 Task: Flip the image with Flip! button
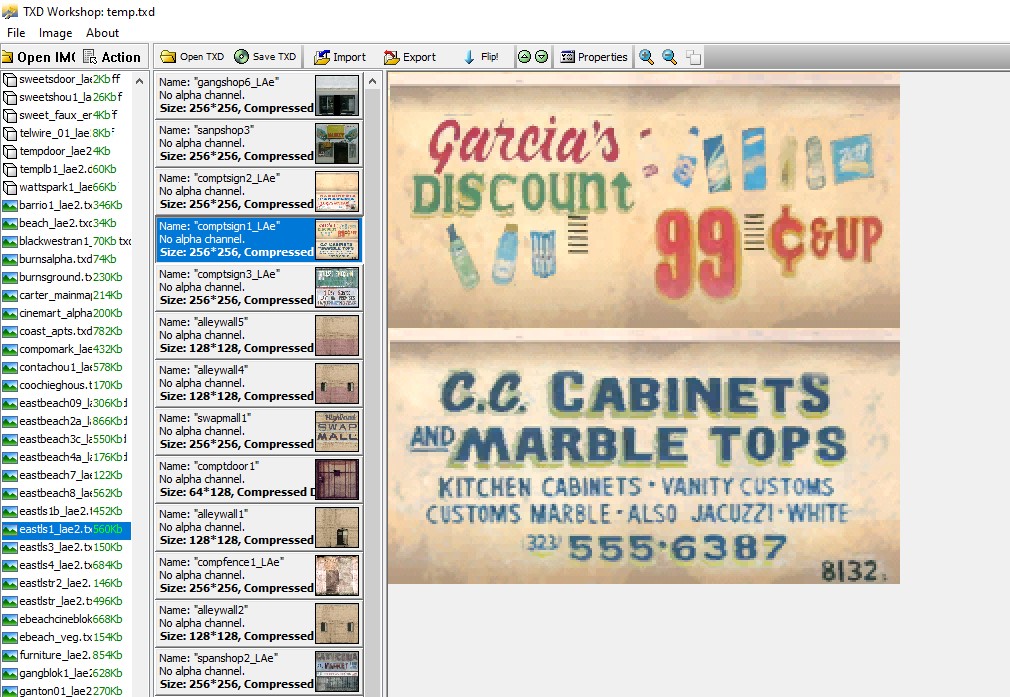tap(481, 57)
